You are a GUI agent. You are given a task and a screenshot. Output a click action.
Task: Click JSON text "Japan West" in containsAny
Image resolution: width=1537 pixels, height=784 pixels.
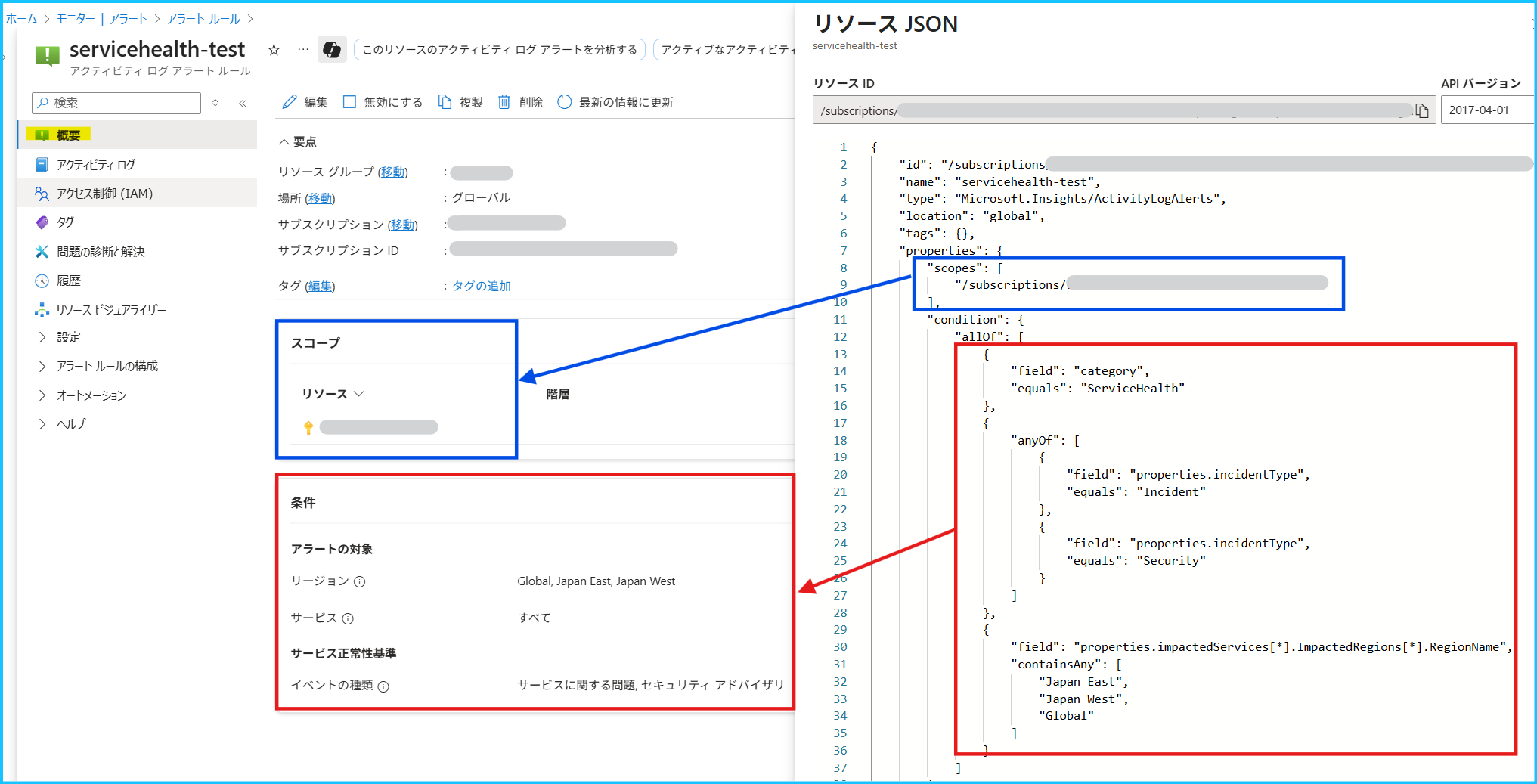pos(1083,699)
